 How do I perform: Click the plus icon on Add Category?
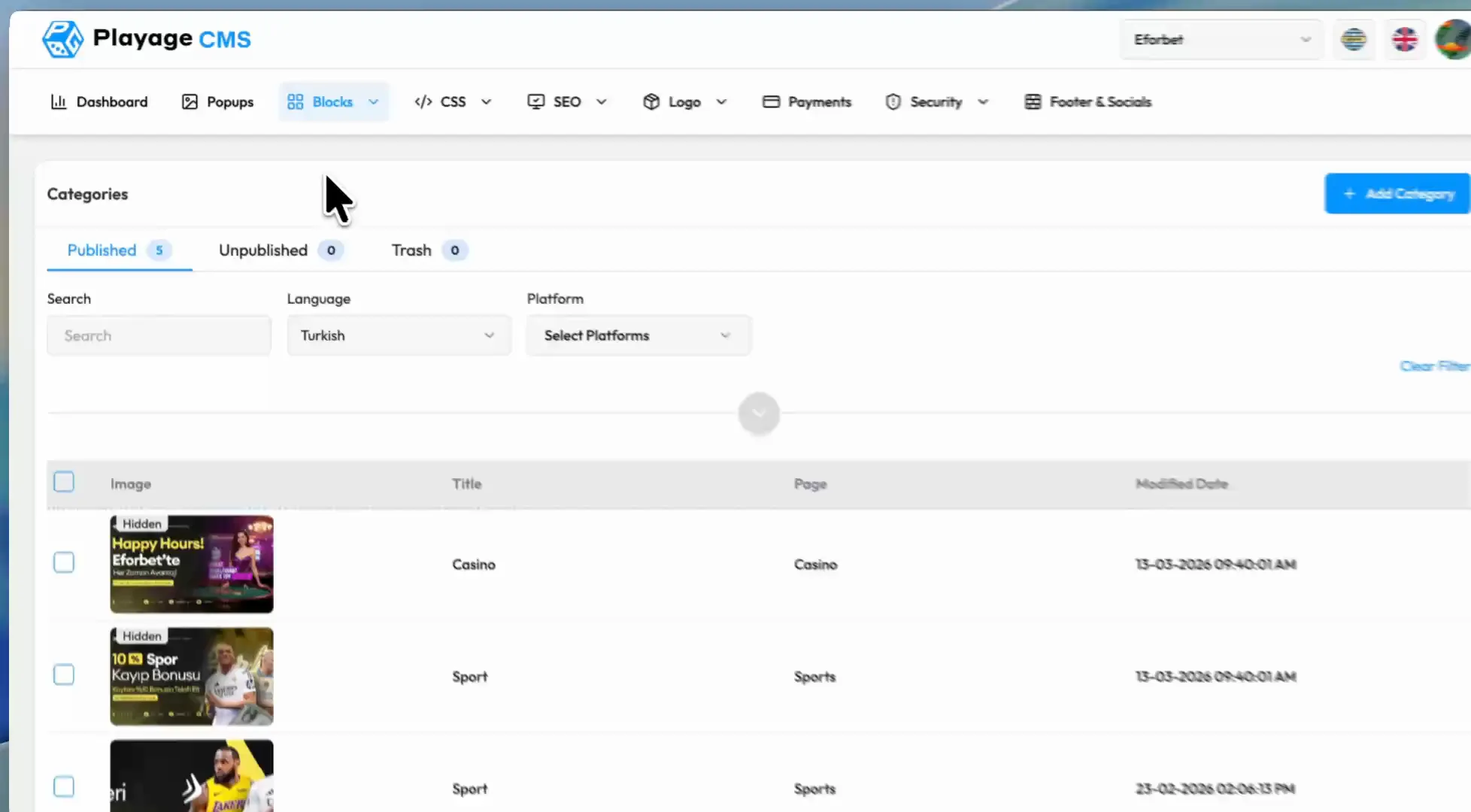click(1349, 194)
